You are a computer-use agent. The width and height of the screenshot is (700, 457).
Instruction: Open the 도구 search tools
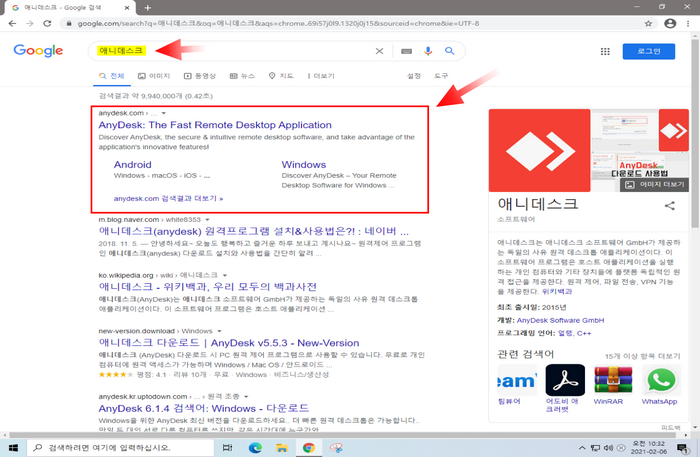click(x=441, y=76)
